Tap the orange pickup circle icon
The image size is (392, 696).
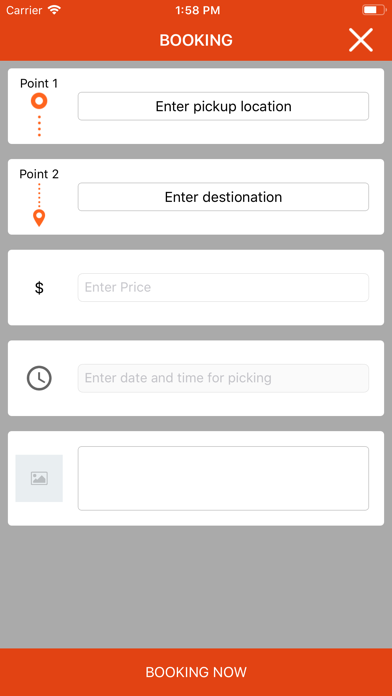coord(39,101)
